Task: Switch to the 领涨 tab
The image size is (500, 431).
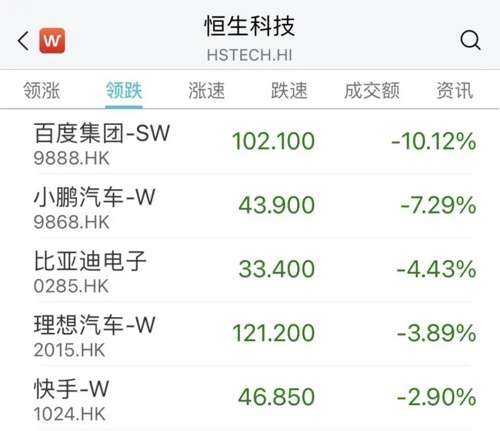Action: (x=41, y=90)
